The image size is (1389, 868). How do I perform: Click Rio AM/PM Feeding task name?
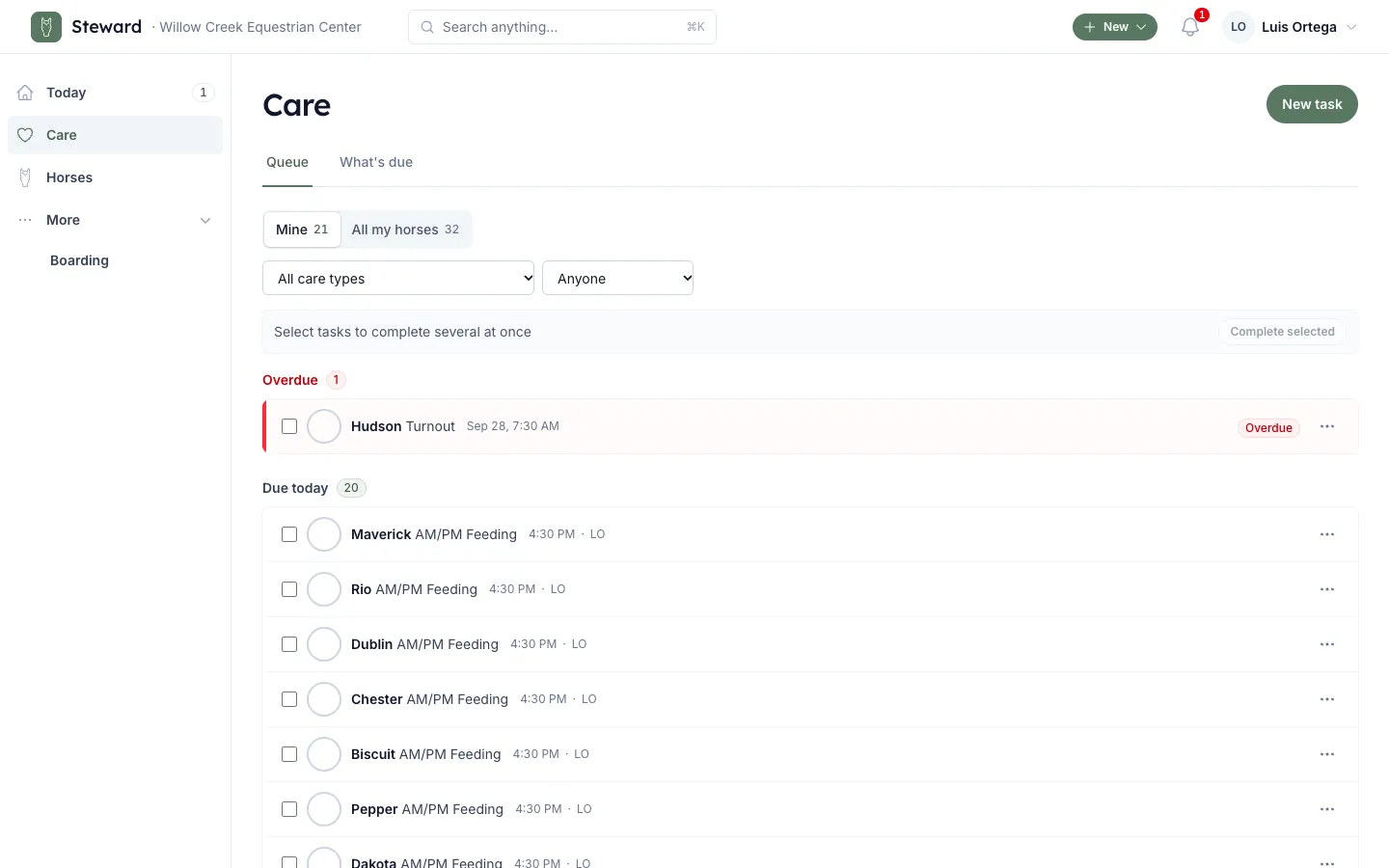click(414, 589)
